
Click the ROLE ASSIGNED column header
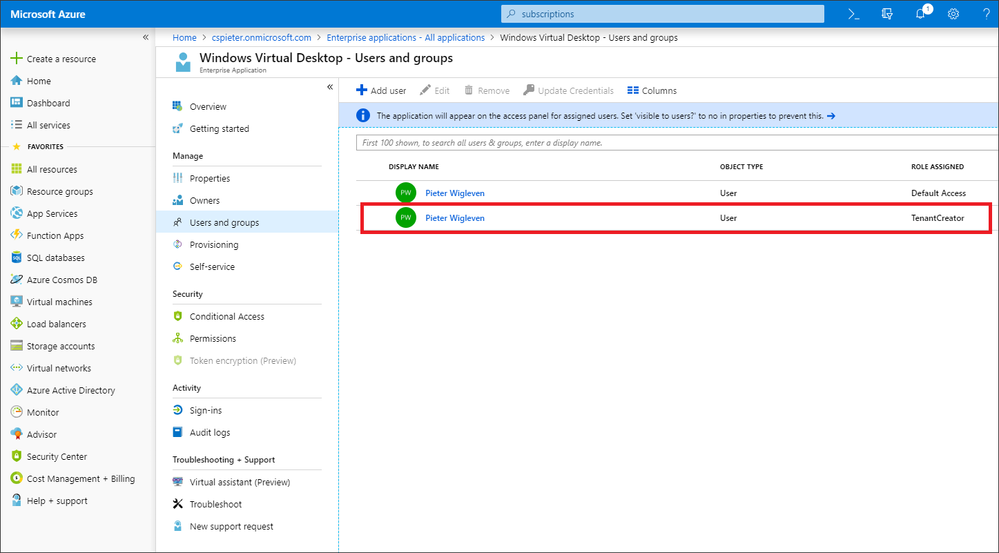(937, 167)
